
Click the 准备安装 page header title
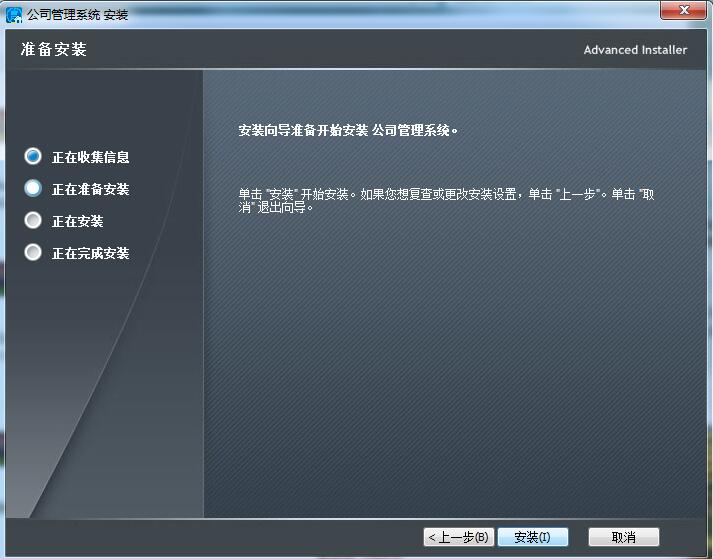click(x=53, y=49)
